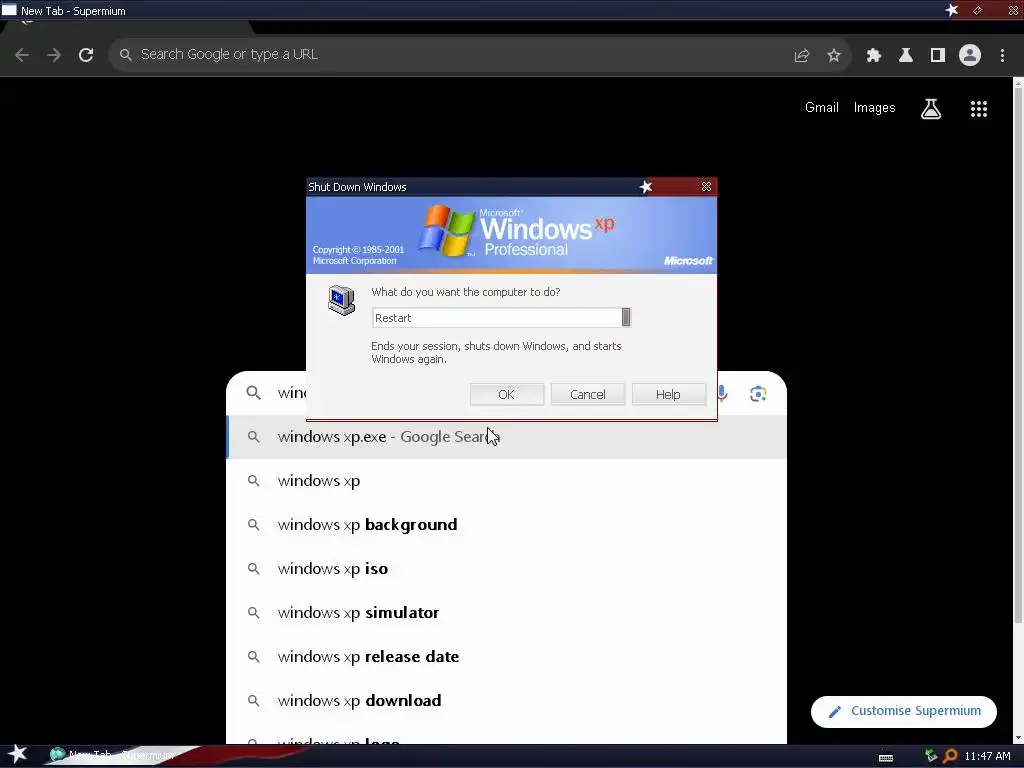Start voice search with the microphone

click(722, 393)
